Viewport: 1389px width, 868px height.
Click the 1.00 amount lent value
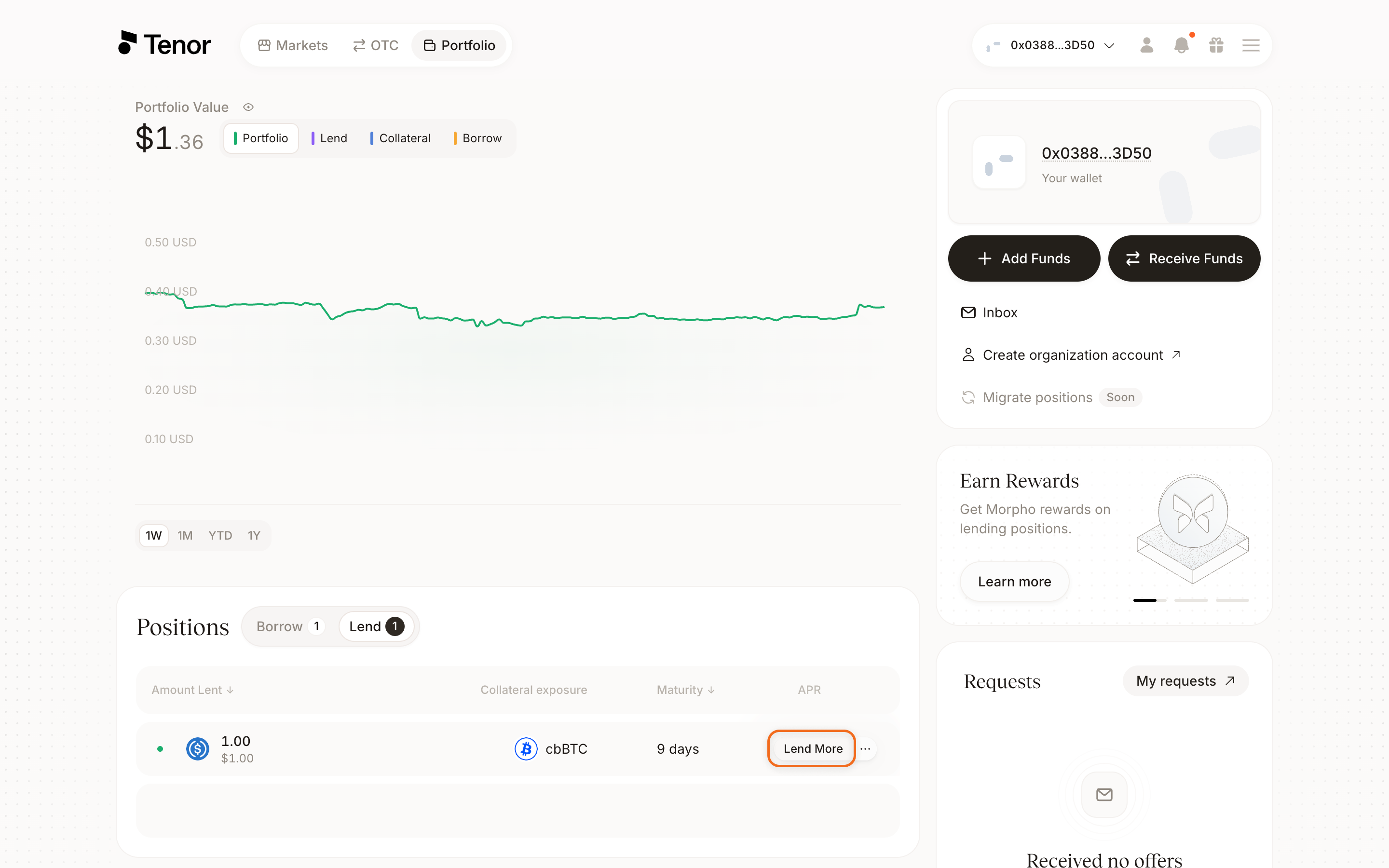236,741
